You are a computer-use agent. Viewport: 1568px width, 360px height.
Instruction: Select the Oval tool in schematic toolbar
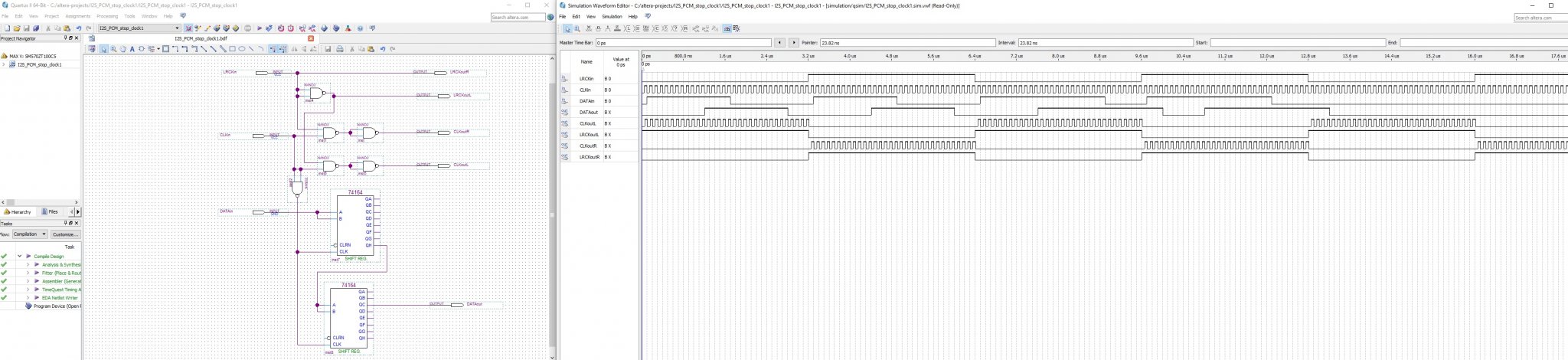click(x=241, y=49)
